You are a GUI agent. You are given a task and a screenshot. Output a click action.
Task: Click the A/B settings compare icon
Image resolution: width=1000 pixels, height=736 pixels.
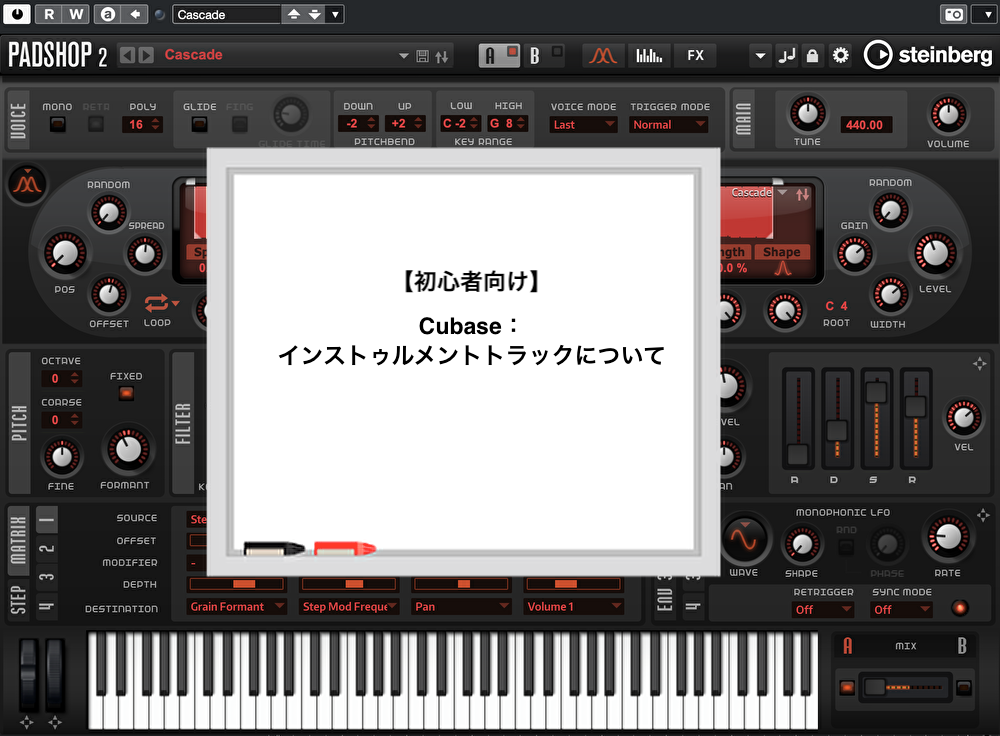[x=108, y=14]
